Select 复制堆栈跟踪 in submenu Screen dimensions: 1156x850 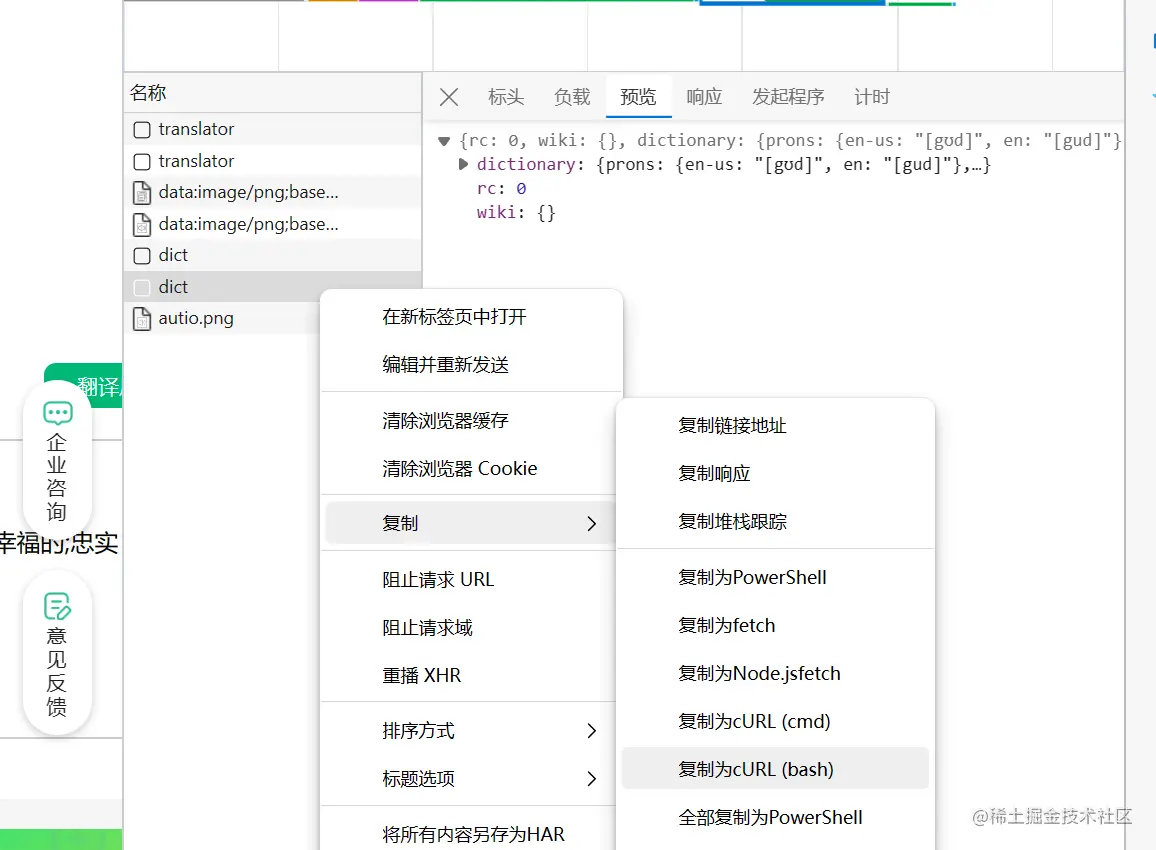775,521
